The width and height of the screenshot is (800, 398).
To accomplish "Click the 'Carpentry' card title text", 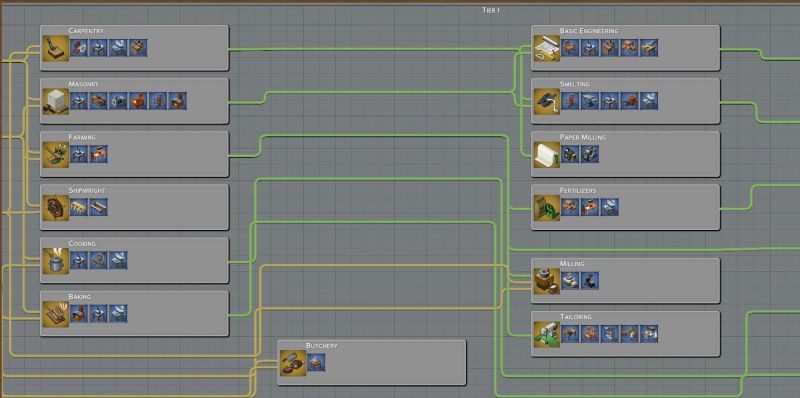I will tap(86, 31).
